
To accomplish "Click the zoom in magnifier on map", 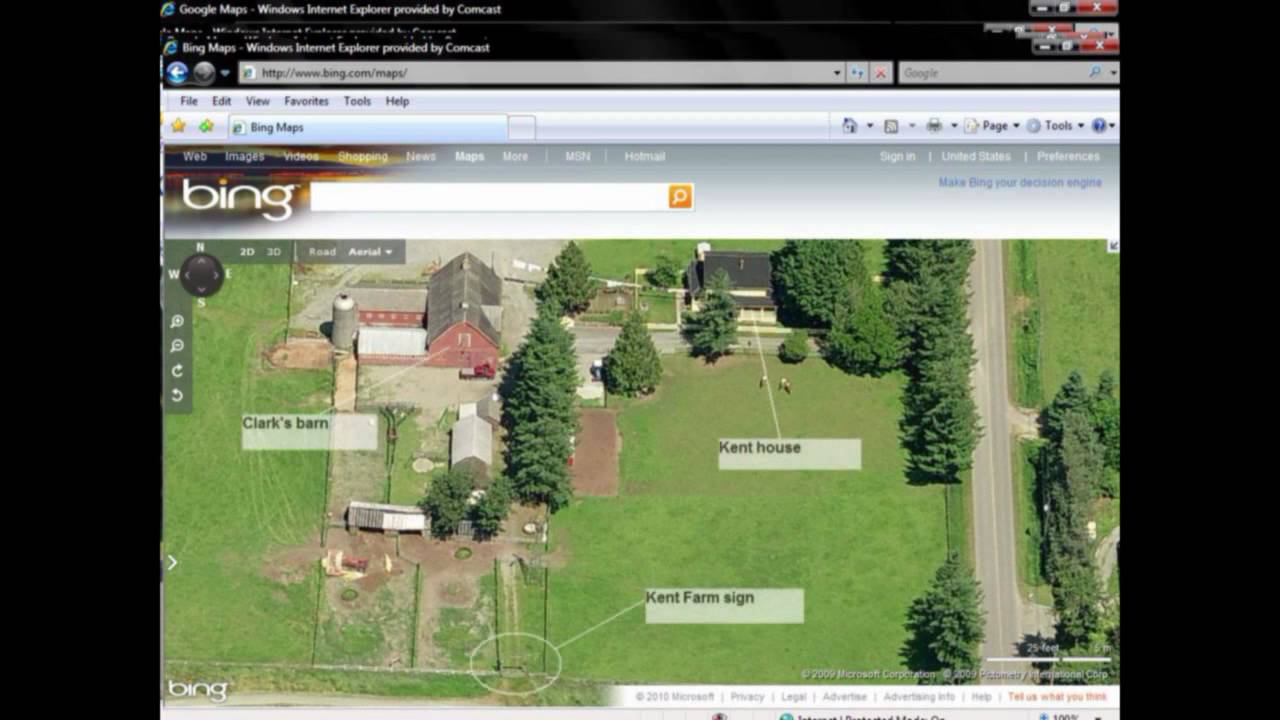I will [x=177, y=322].
